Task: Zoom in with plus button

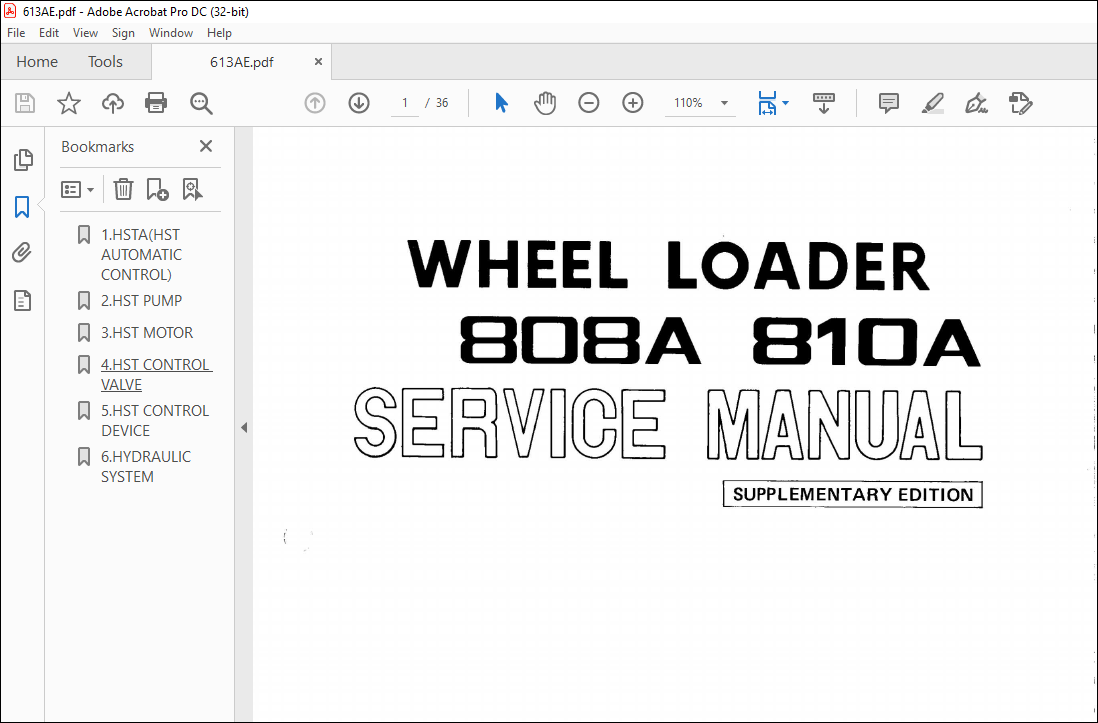Action: (x=633, y=103)
